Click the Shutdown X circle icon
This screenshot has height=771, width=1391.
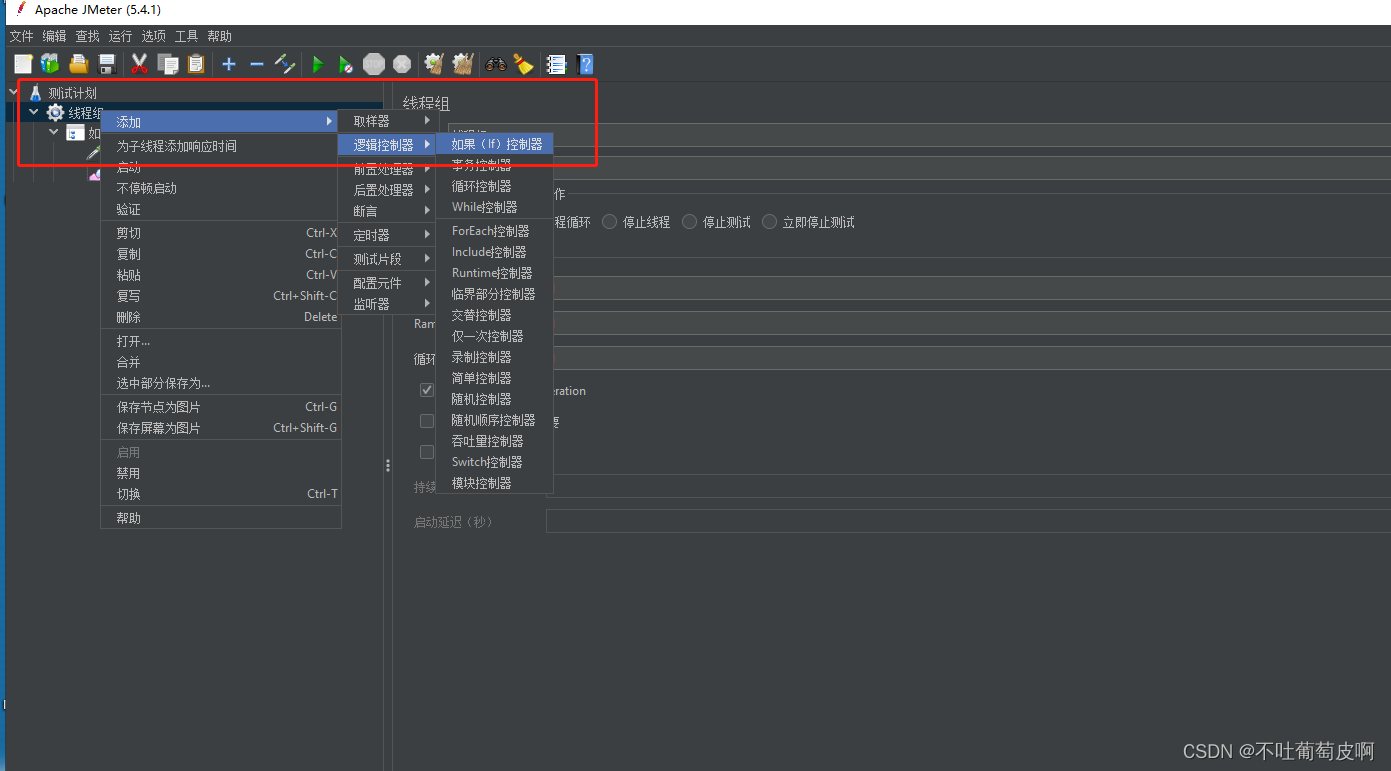[402, 64]
